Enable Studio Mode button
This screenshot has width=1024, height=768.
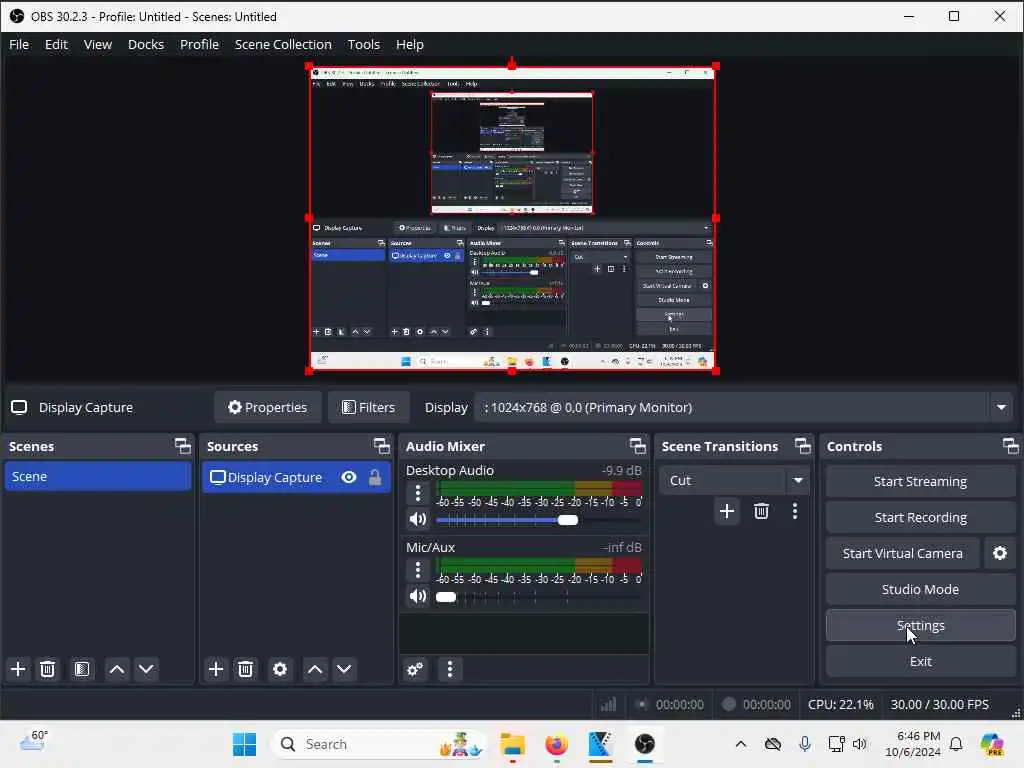tap(920, 589)
